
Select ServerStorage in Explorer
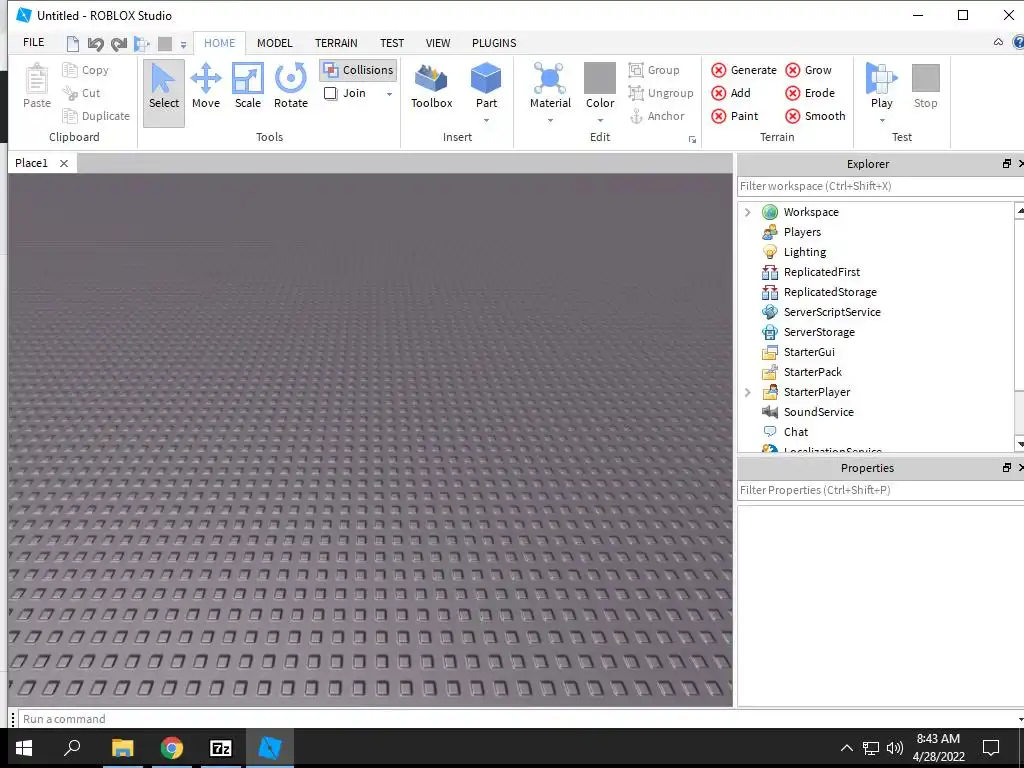pos(819,332)
